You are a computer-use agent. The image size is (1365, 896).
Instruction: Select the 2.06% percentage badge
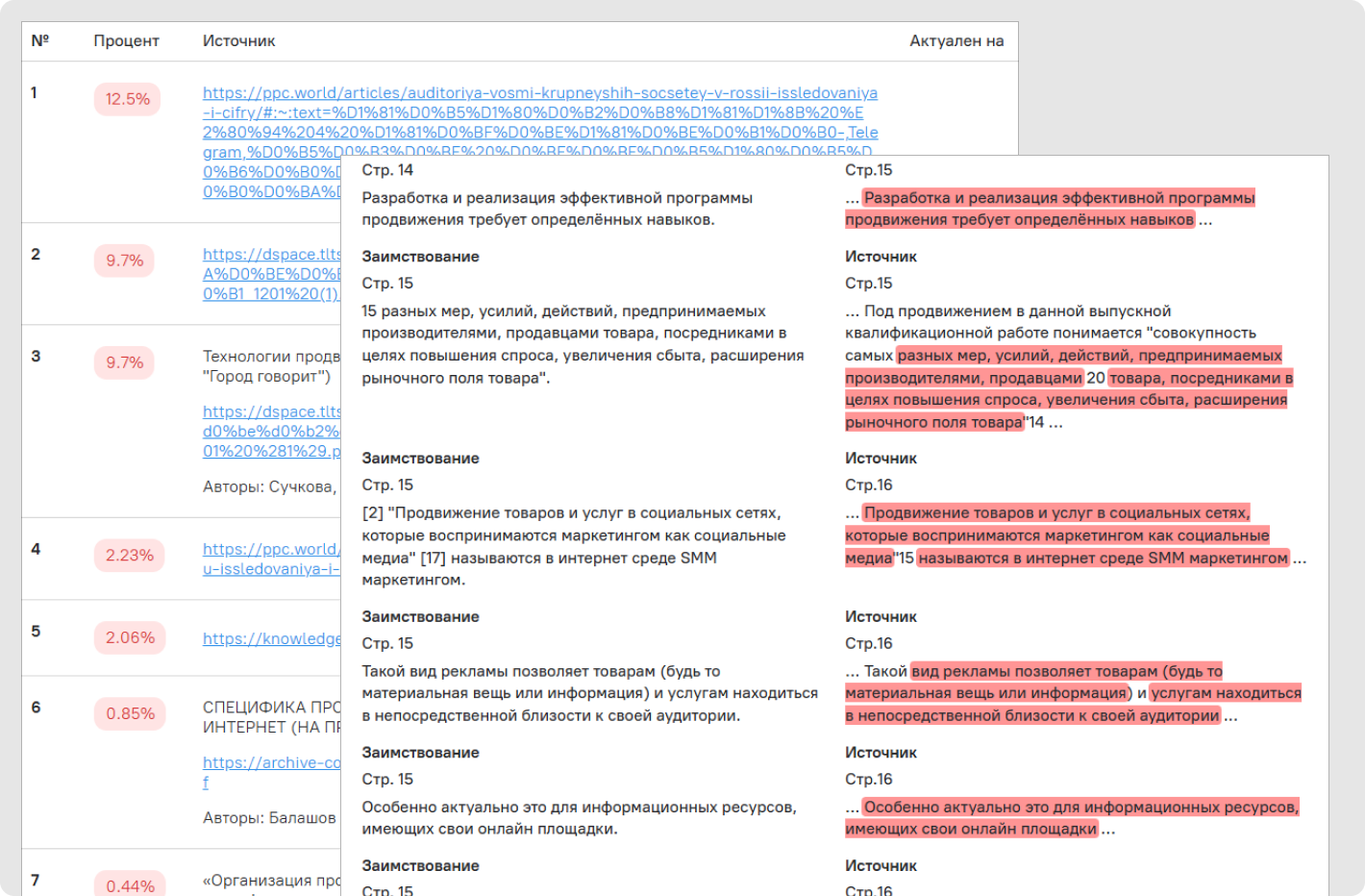130,637
